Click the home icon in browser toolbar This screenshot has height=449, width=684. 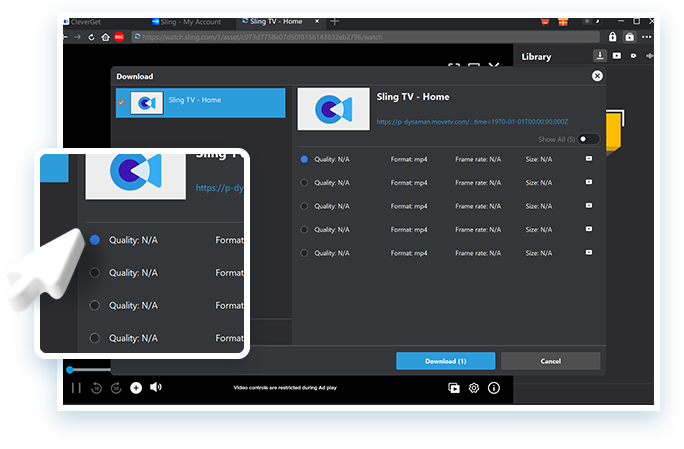pos(105,37)
